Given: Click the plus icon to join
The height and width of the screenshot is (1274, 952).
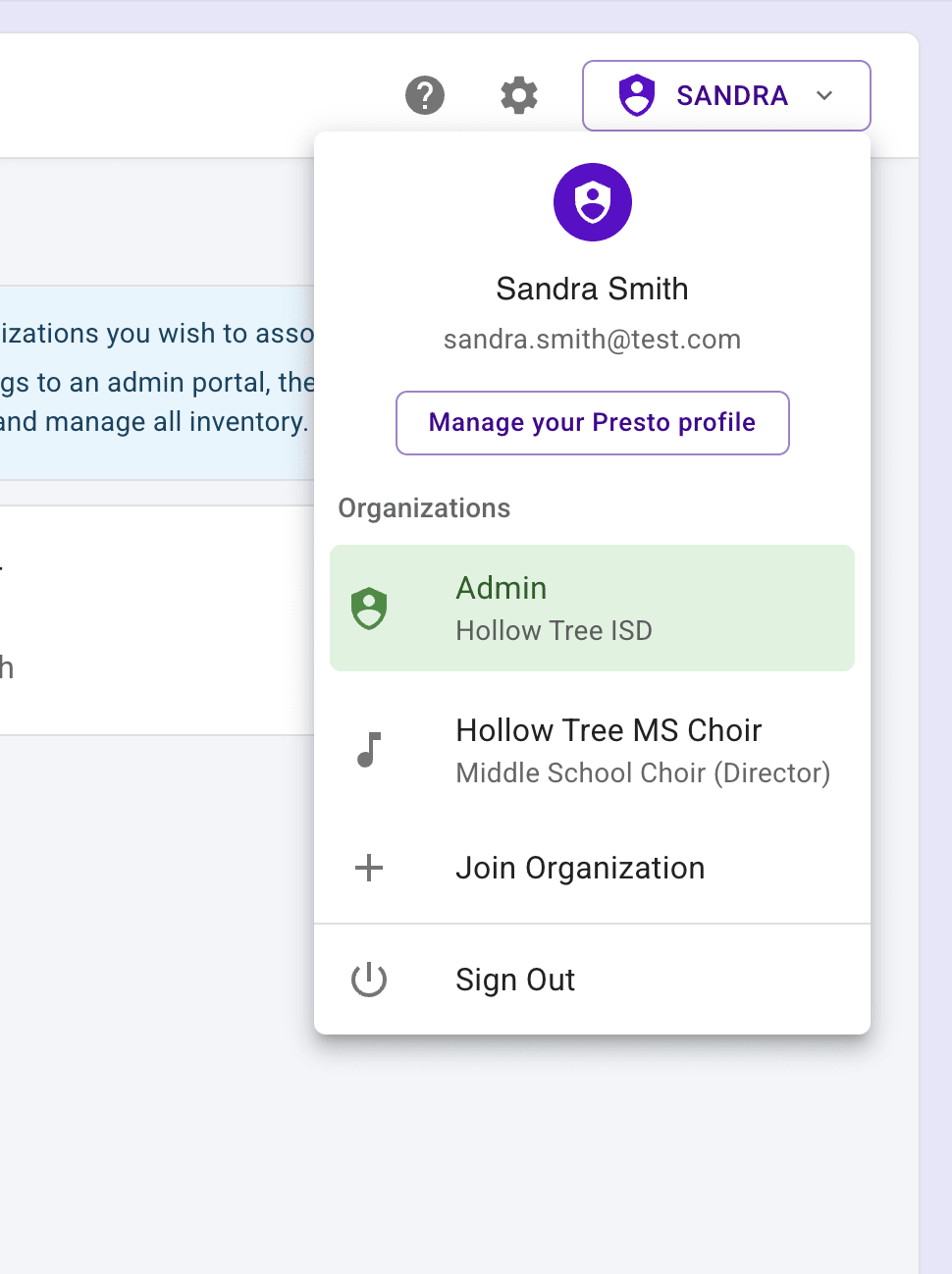Looking at the screenshot, I should 369,868.
